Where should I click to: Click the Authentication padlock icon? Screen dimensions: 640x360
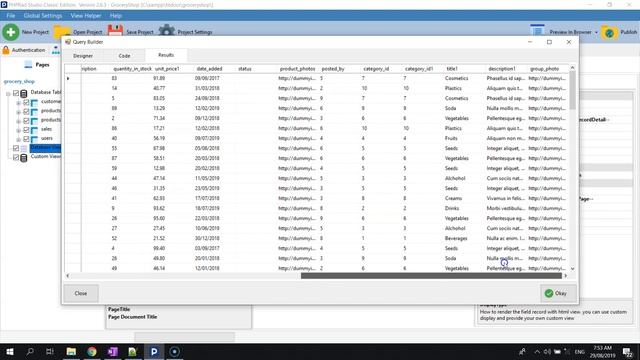click(x=6, y=50)
